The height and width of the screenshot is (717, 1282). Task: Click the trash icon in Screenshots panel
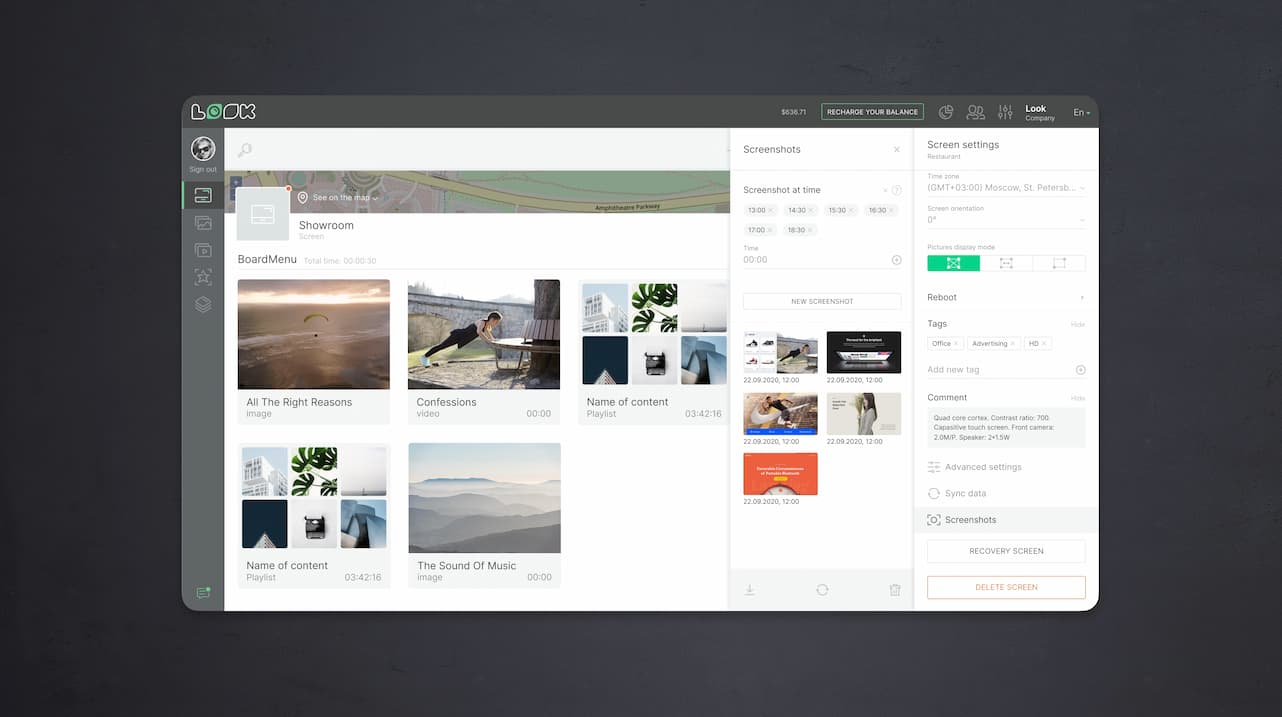[x=895, y=590]
